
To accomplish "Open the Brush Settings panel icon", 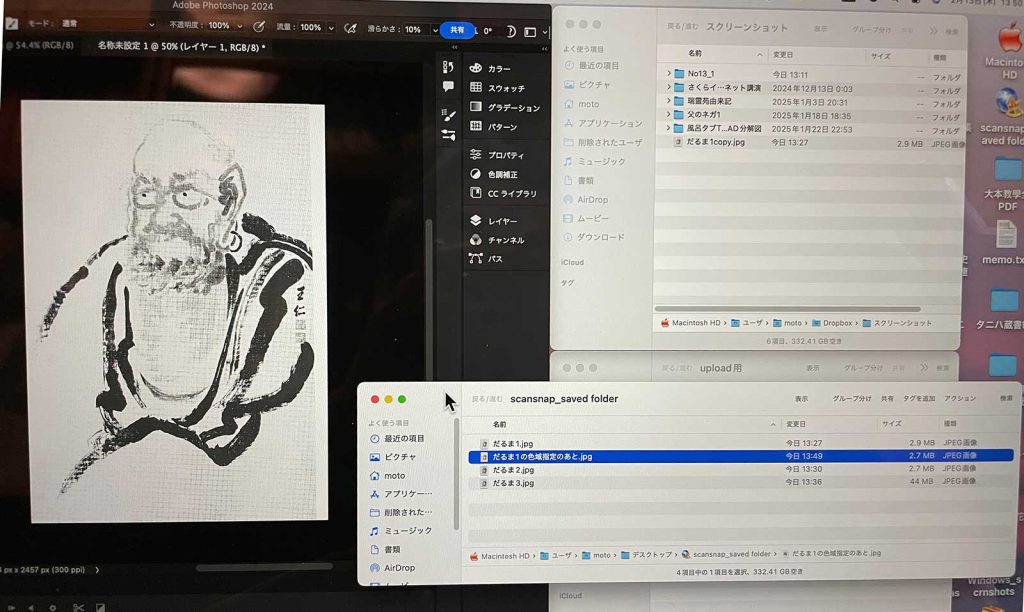I will (448, 115).
